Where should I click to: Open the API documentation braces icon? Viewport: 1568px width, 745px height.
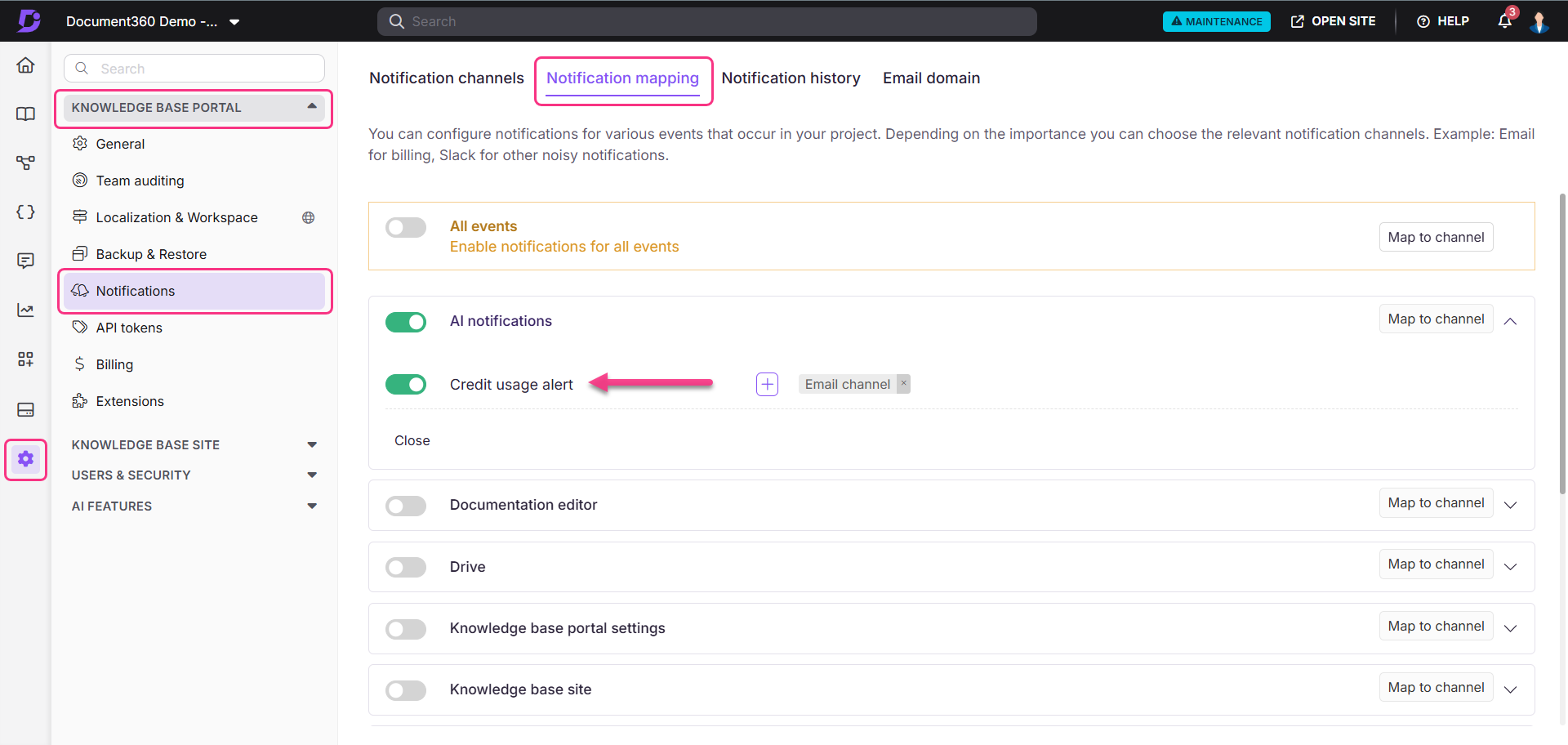pos(25,212)
